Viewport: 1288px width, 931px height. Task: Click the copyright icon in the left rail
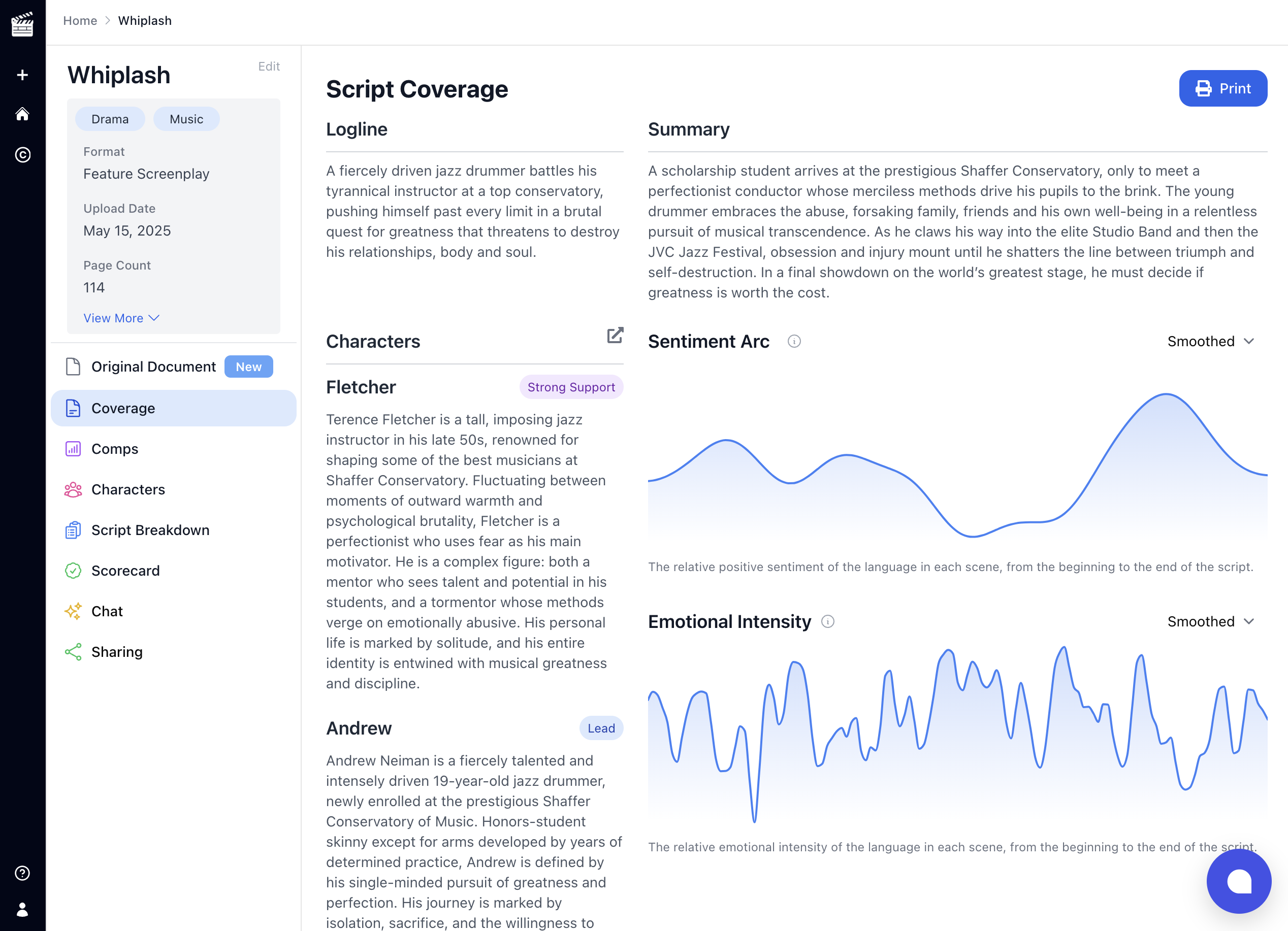point(22,155)
